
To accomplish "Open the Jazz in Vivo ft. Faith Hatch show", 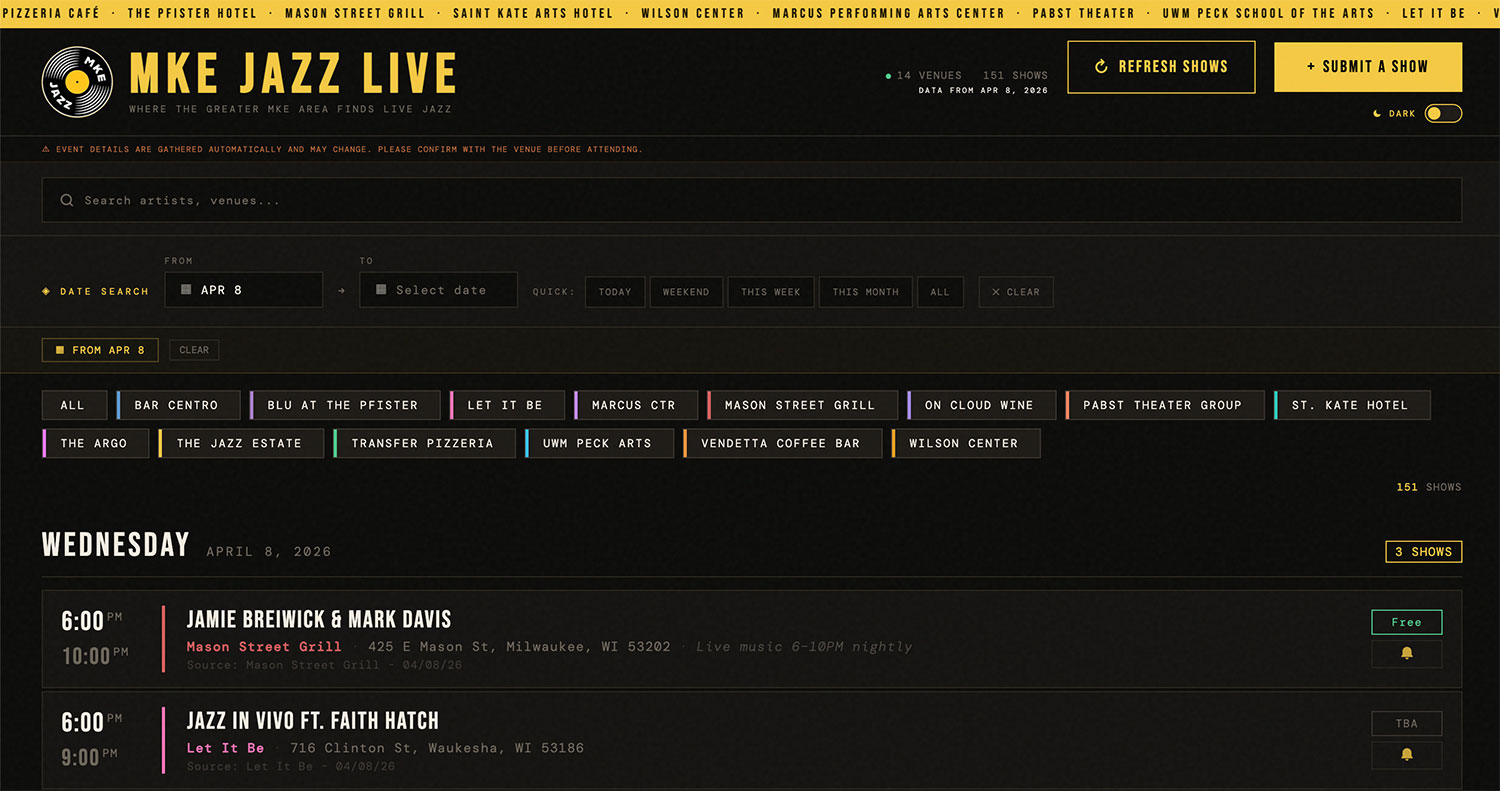I will coord(313,720).
